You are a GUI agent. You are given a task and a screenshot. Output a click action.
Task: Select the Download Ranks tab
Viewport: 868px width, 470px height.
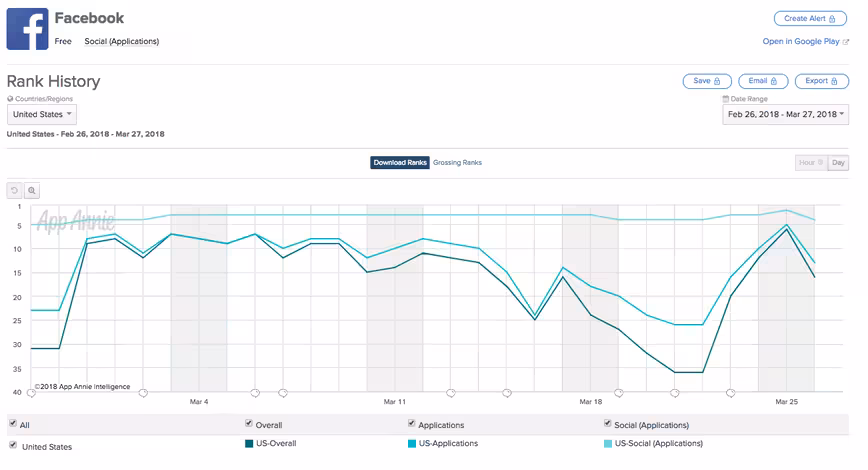pyautogui.click(x=400, y=163)
